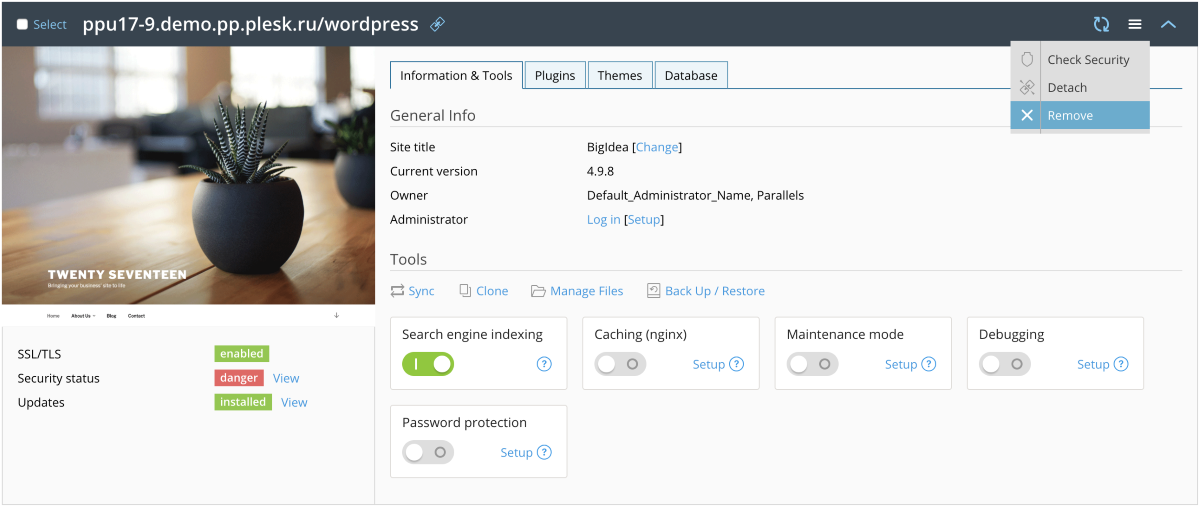
Task: Tick the Select checkbox for this site
Action: coord(23,25)
